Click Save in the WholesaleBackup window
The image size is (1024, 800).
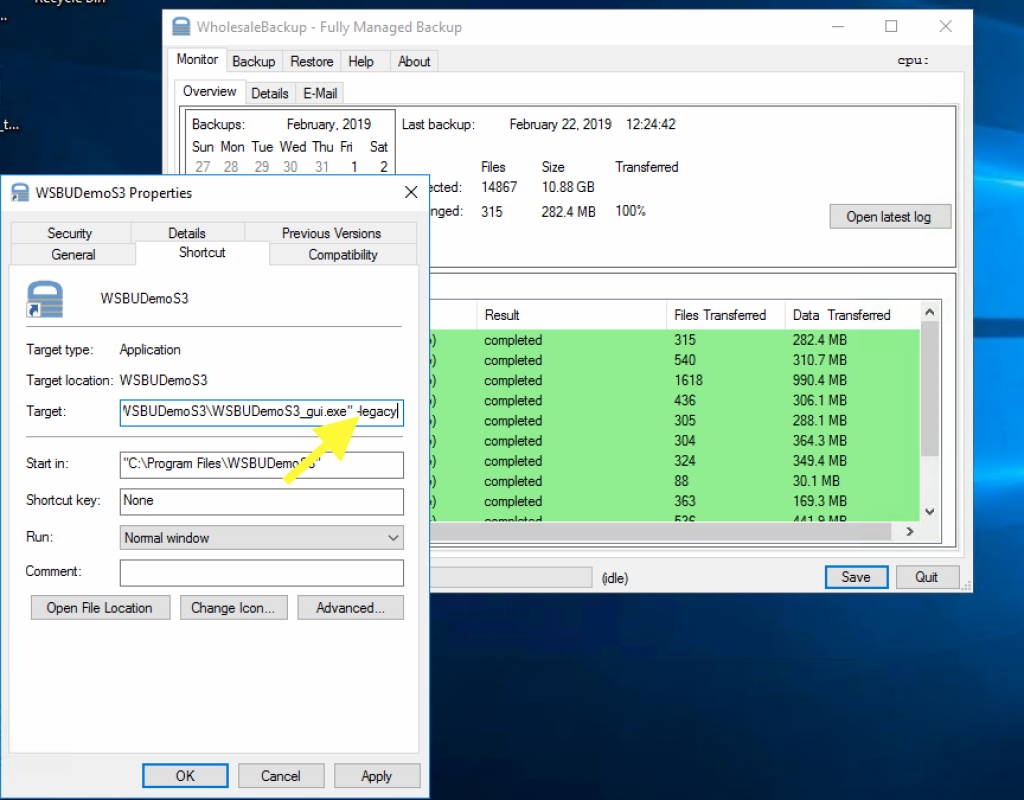(x=856, y=577)
